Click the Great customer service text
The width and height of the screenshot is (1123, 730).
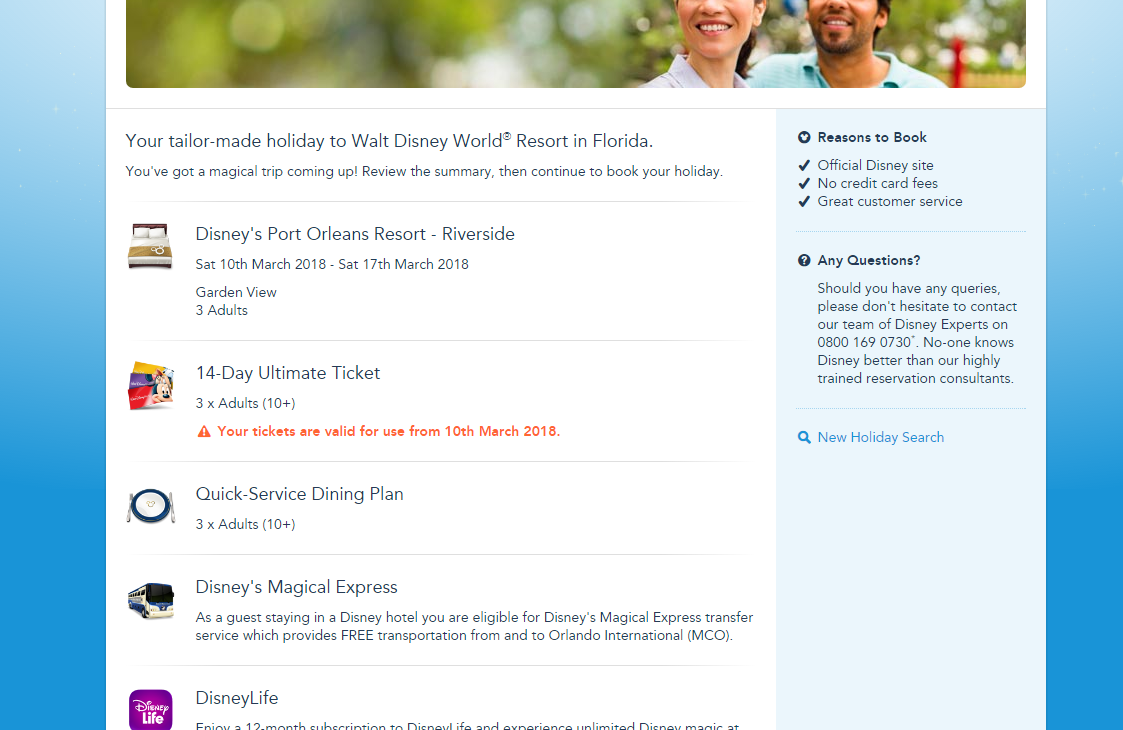click(x=890, y=202)
